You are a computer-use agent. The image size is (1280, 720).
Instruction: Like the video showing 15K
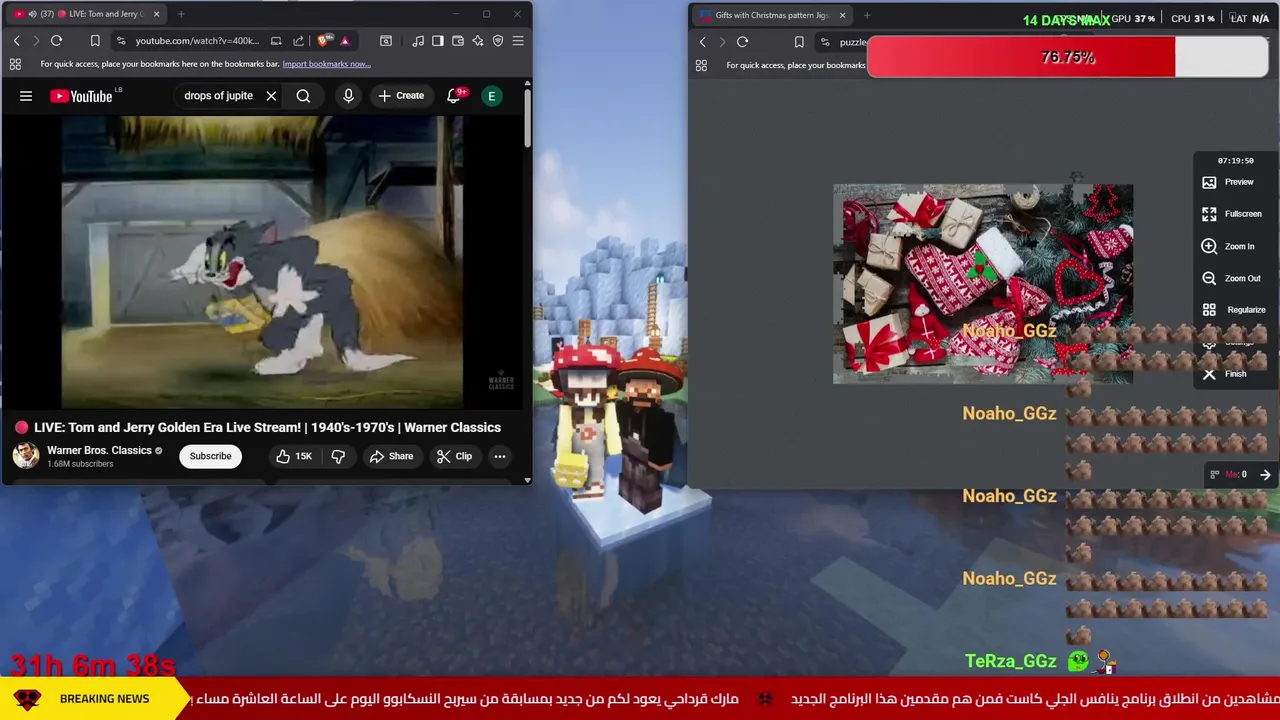pos(294,456)
